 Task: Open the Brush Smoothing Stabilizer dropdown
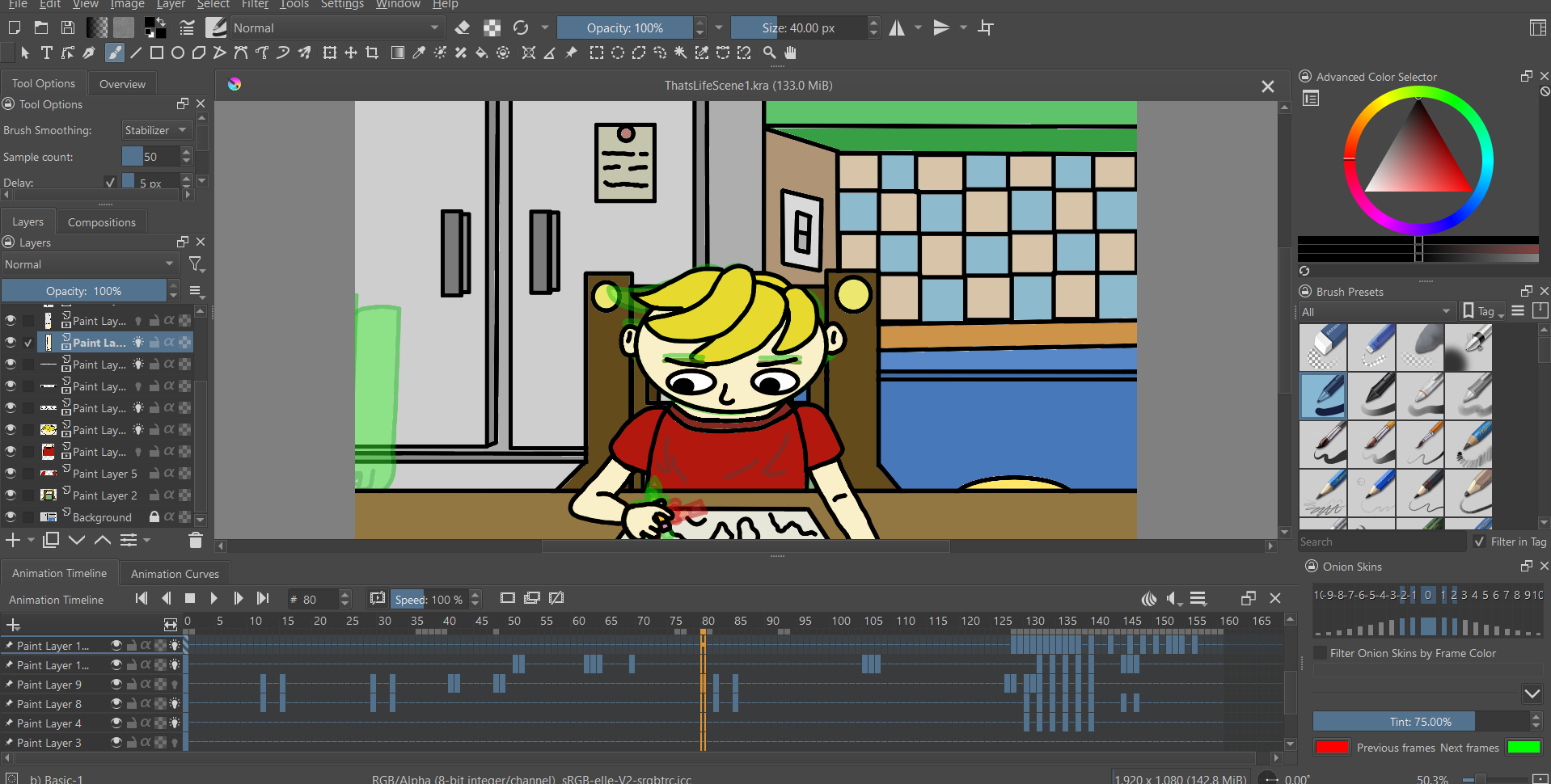[x=155, y=130]
